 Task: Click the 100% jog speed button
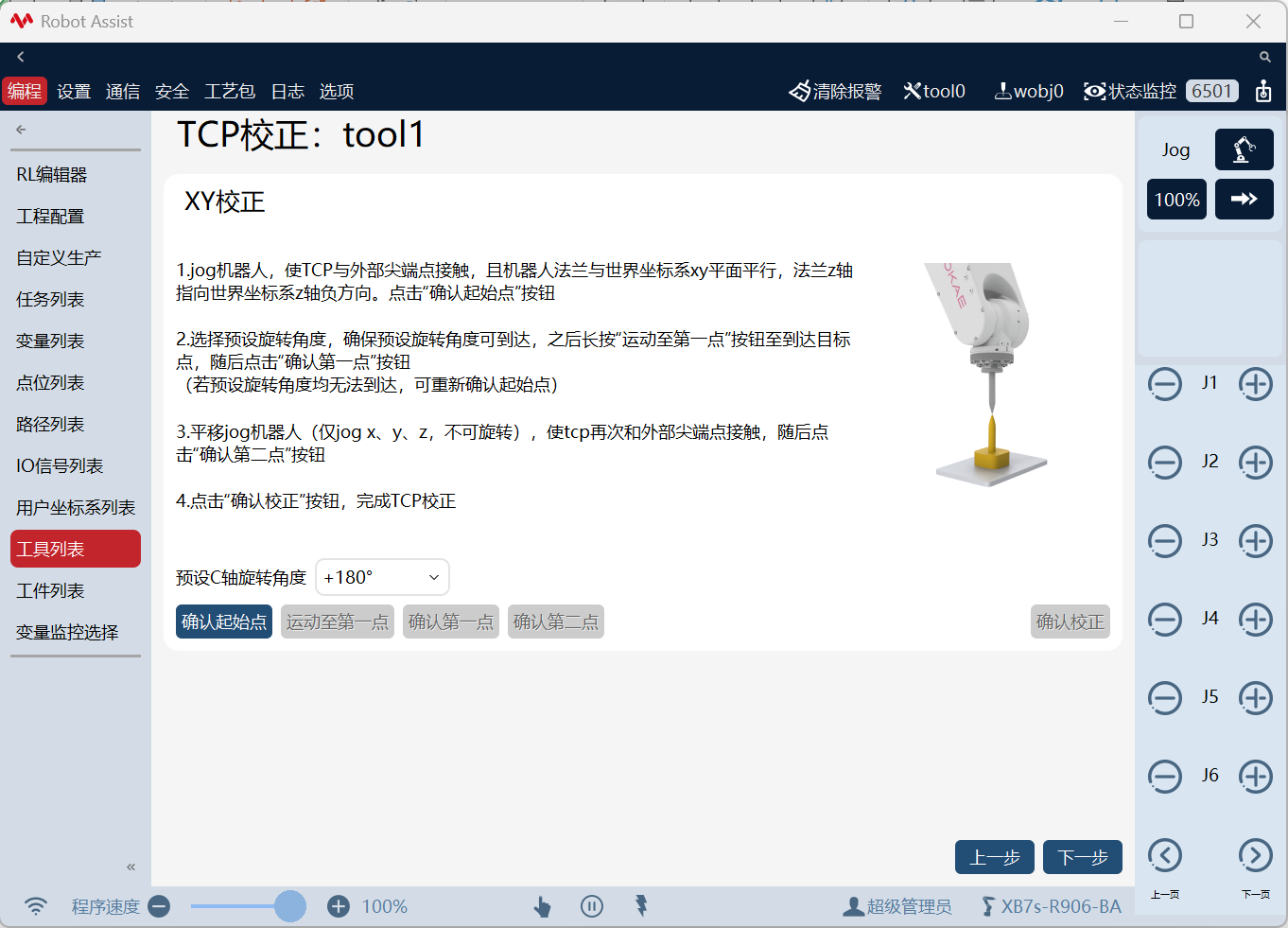1177,200
